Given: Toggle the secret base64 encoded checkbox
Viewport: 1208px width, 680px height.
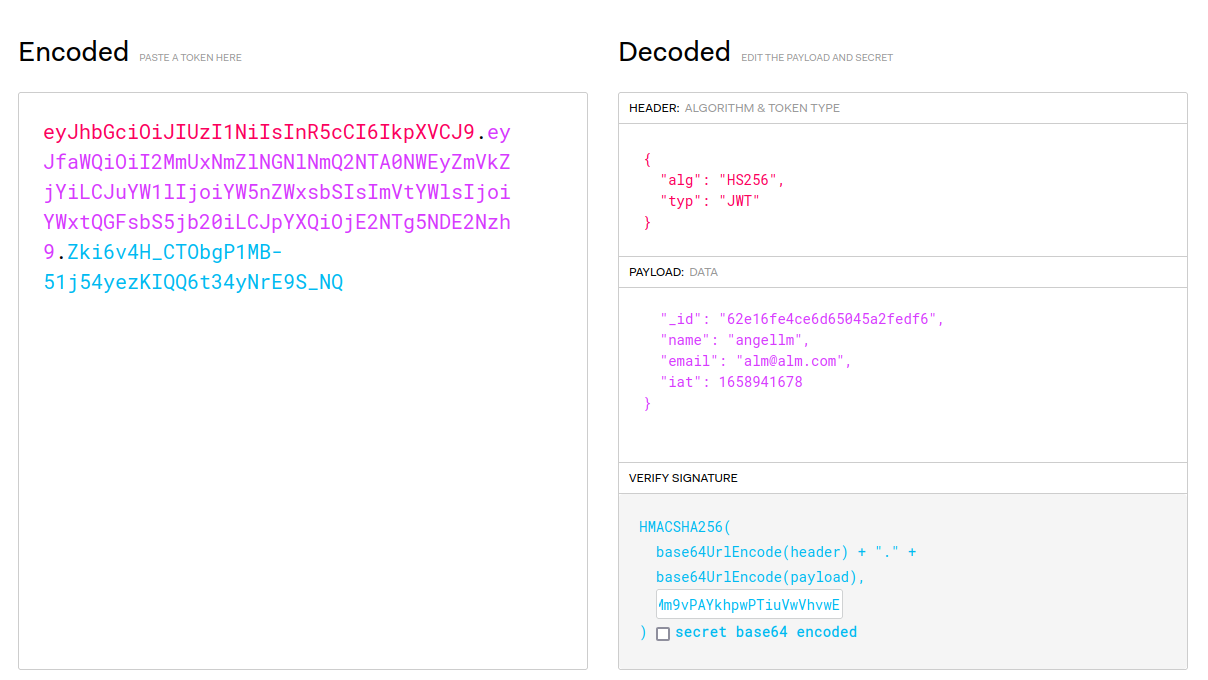Looking at the screenshot, I should [663, 633].
